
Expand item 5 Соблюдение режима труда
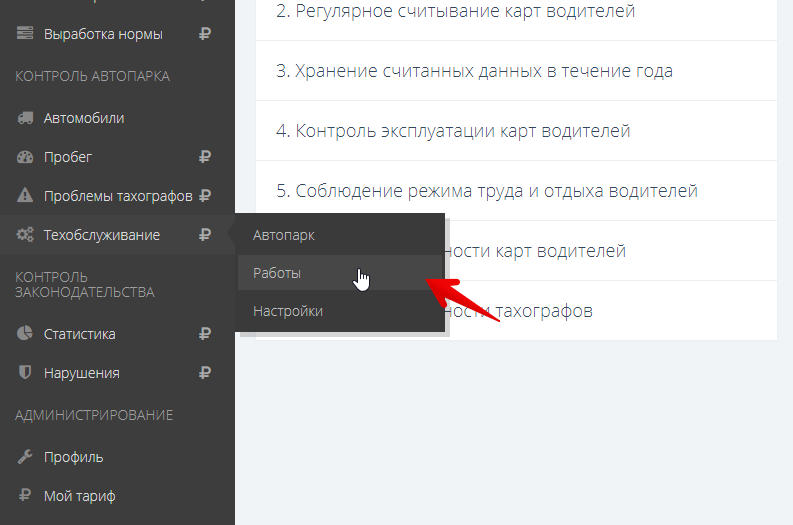point(516,191)
